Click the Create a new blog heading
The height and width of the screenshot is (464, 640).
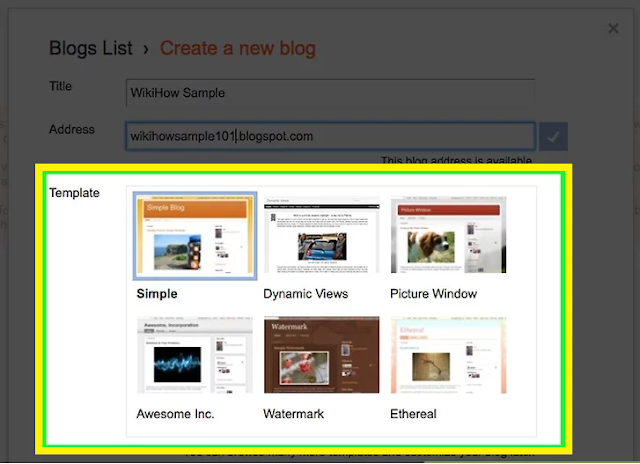(x=238, y=48)
